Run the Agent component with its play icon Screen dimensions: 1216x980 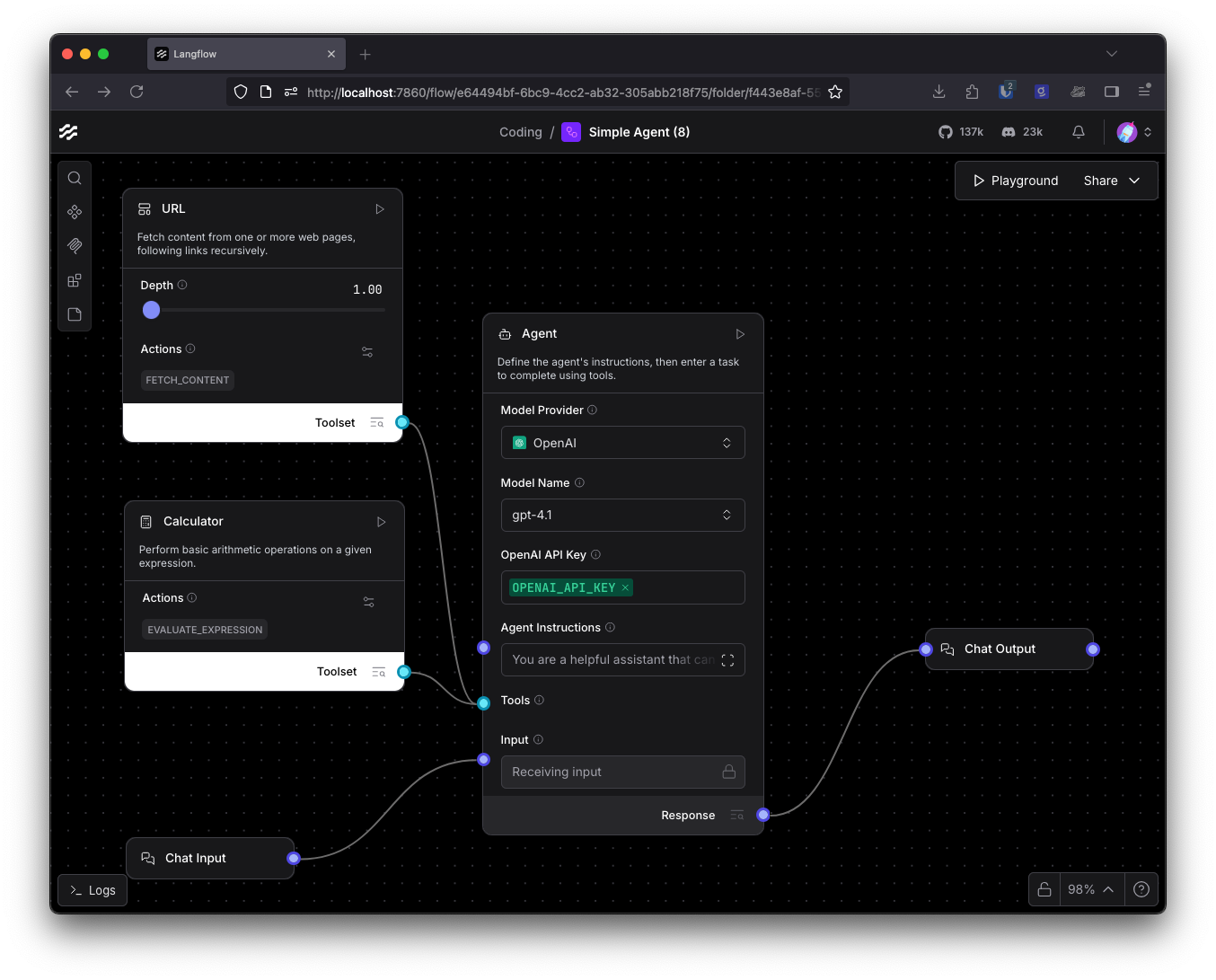click(x=739, y=333)
